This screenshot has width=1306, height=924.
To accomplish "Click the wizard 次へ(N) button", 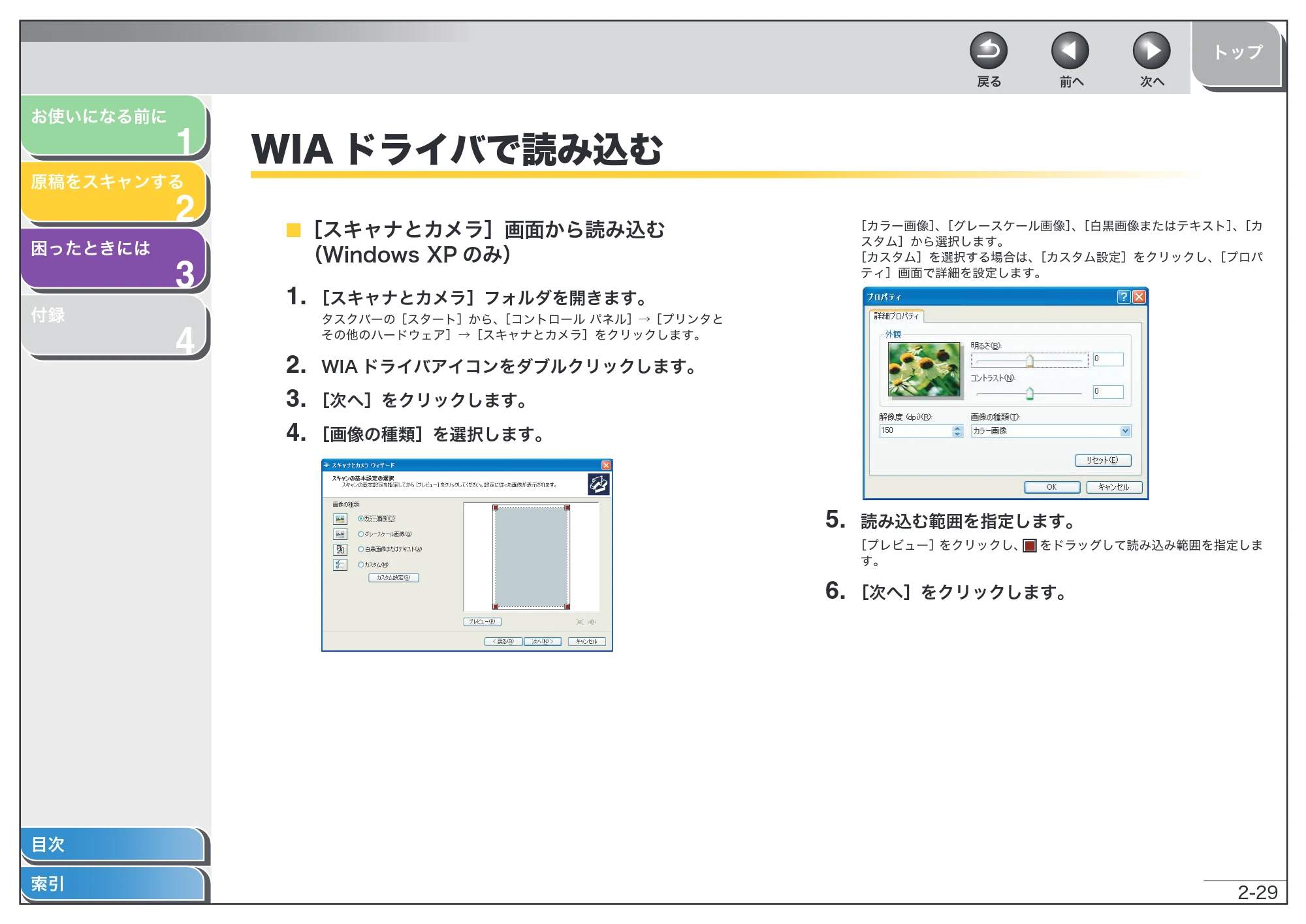I will [x=543, y=641].
